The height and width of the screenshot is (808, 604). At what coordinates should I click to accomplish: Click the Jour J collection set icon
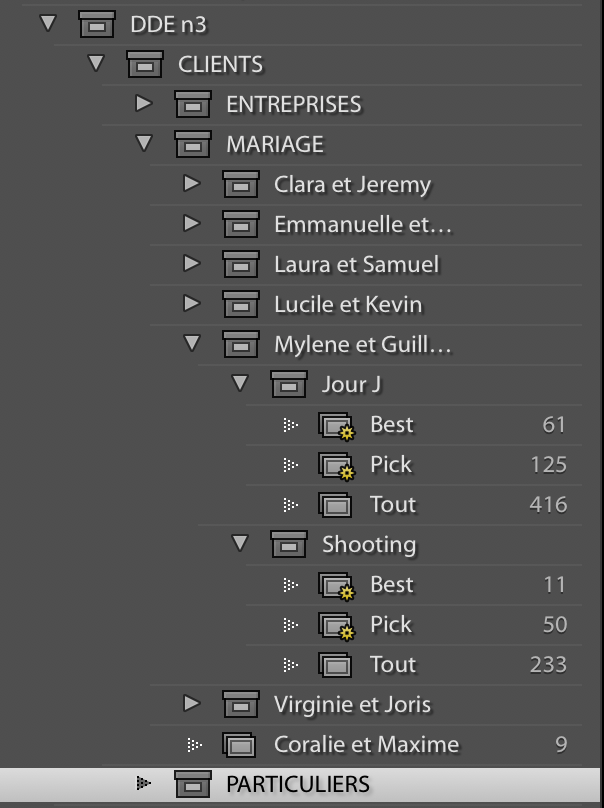point(289,384)
